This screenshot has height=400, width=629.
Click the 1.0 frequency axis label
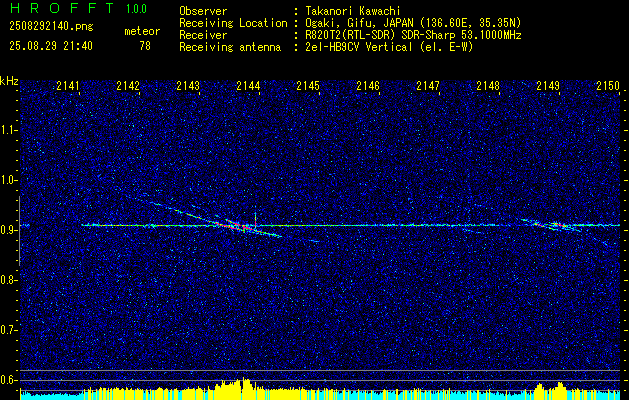point(9,180)
